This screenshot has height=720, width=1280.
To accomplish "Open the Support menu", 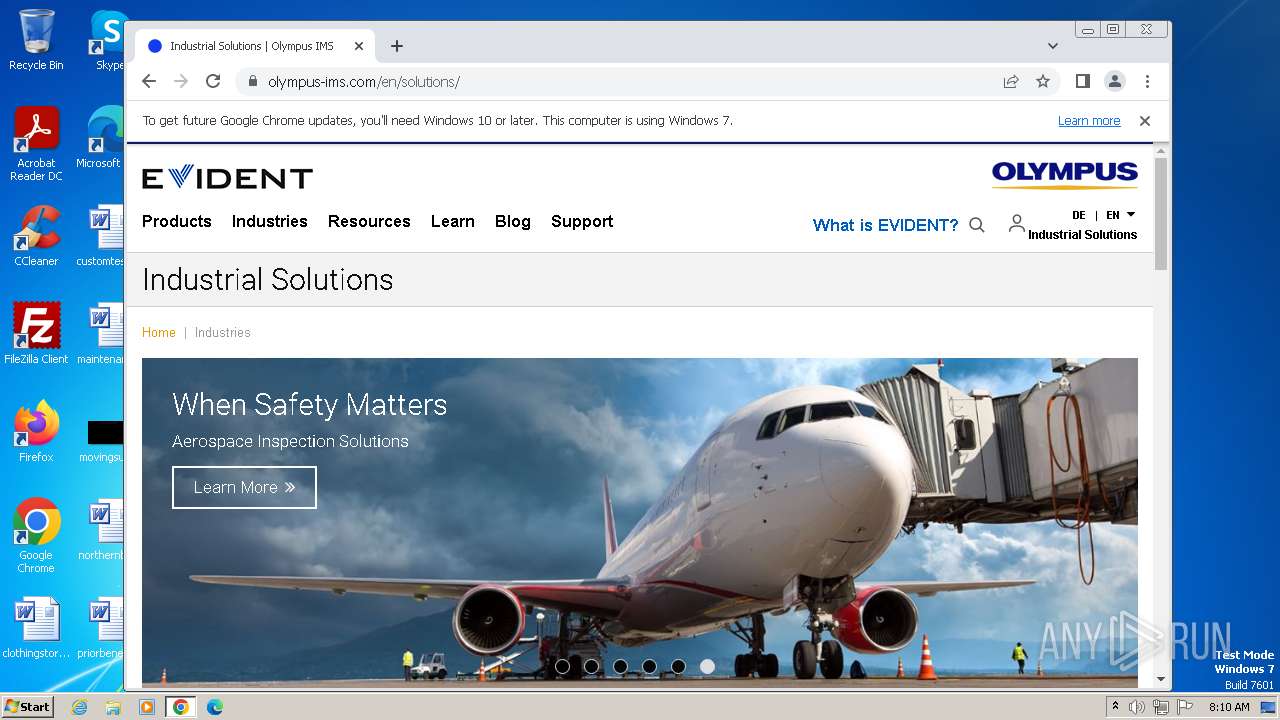I will (582, 222).
